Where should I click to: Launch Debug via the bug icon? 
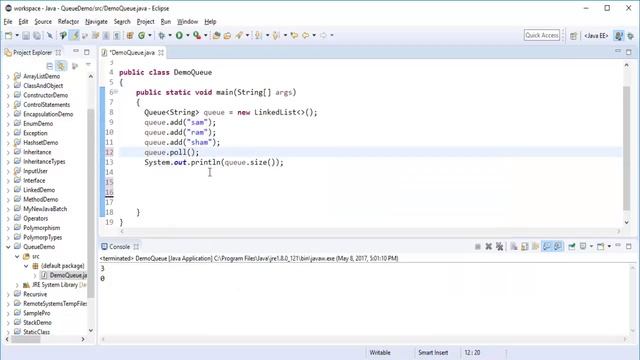[x=162, y=36]
